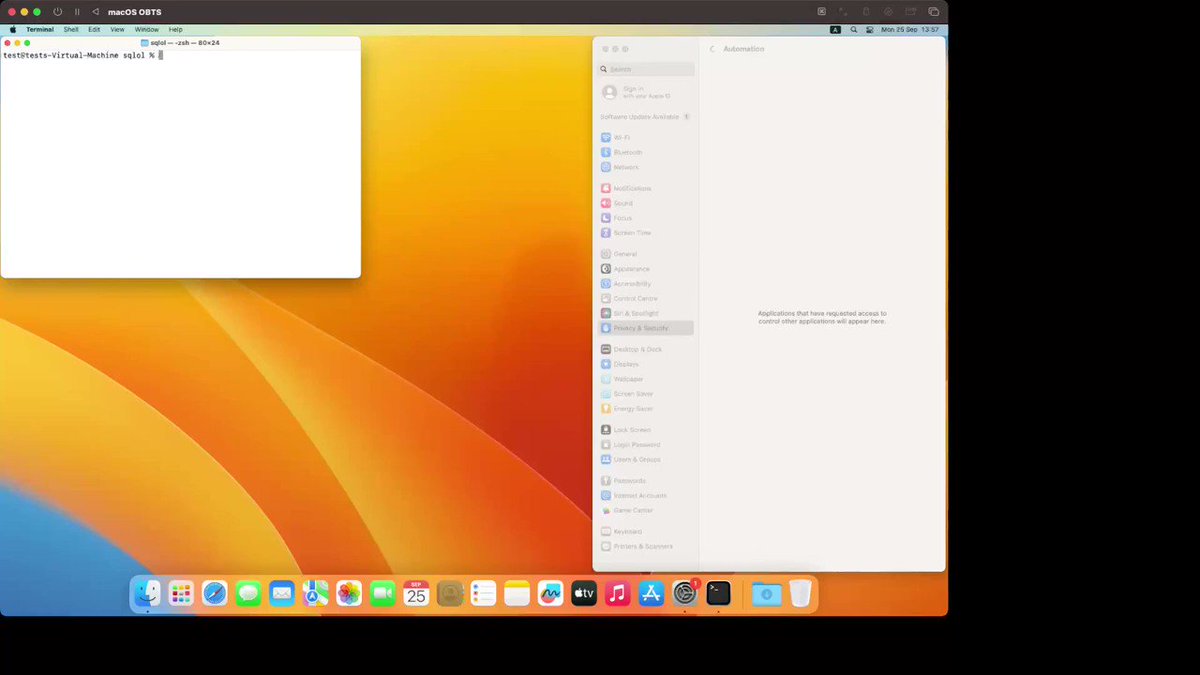Viewport: 1200px width, 675px height.
Task: Open App Store from the Dock
Action: (x=651, y=594)
